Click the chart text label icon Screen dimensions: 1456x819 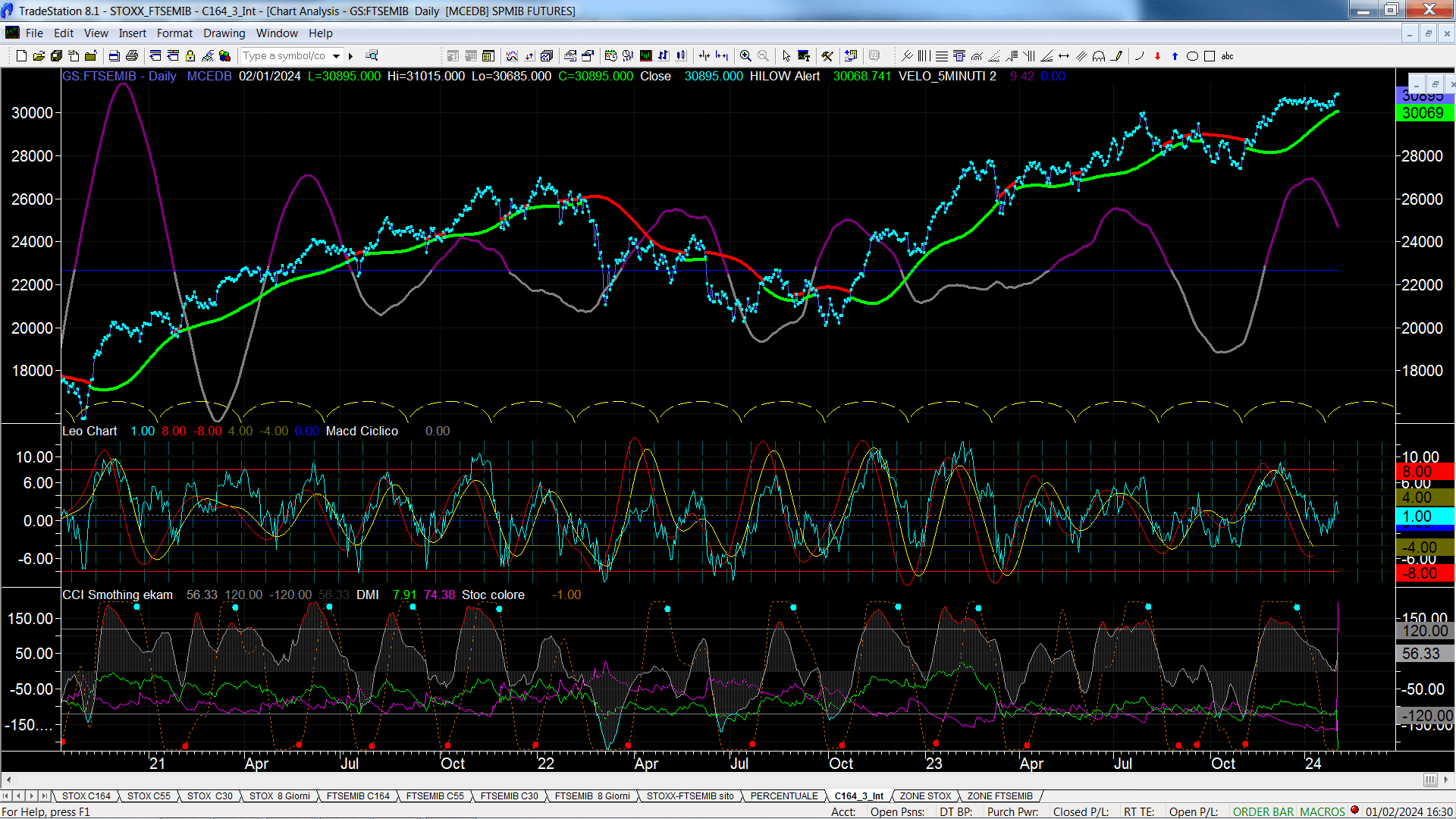[x=804, y=55]
